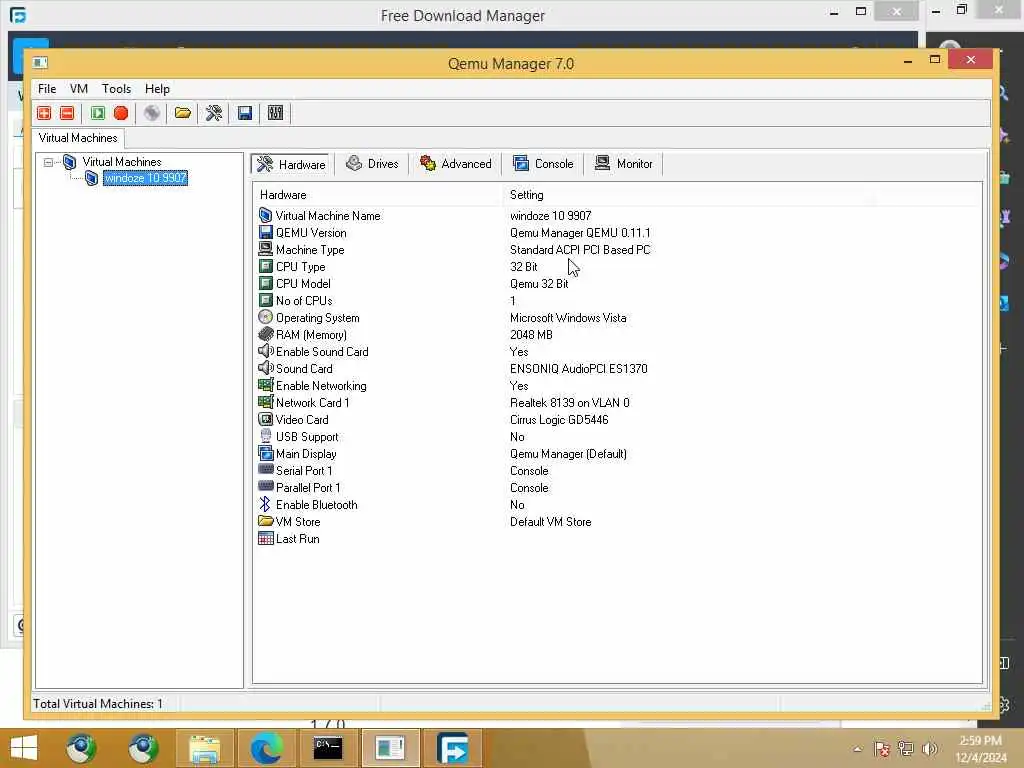Click the open folder toolbar icon
This screenshot has height=768, width=1024.
pyautogui.click(x=183, y=113)
